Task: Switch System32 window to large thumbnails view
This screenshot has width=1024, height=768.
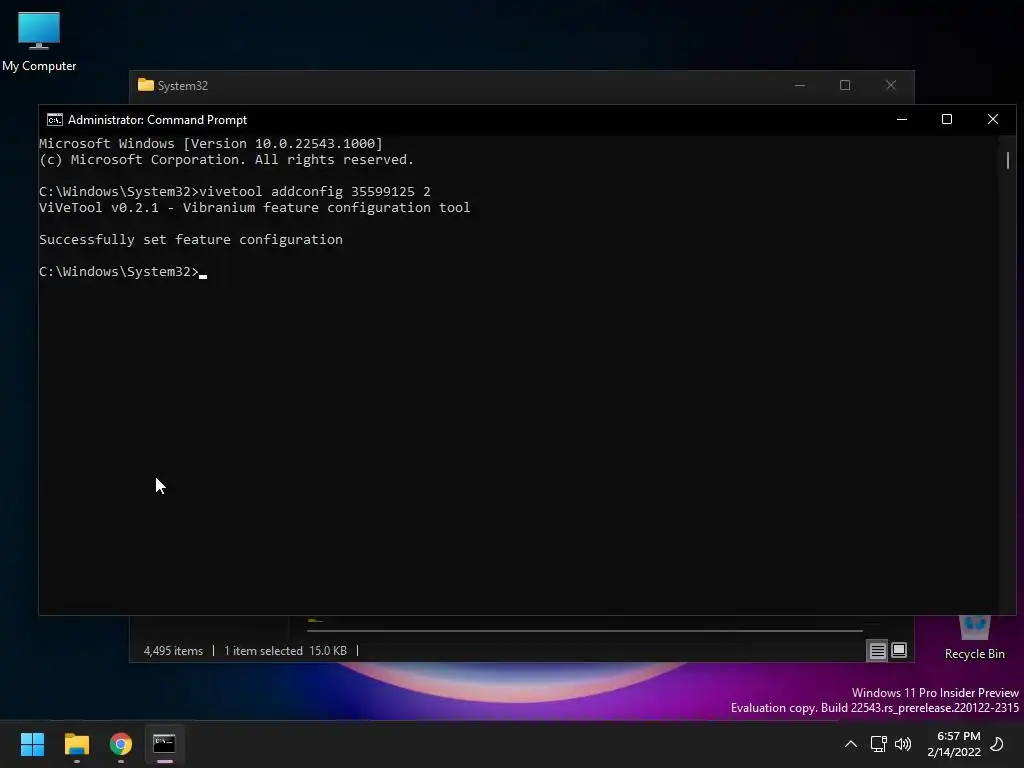Action: point(899,650)
